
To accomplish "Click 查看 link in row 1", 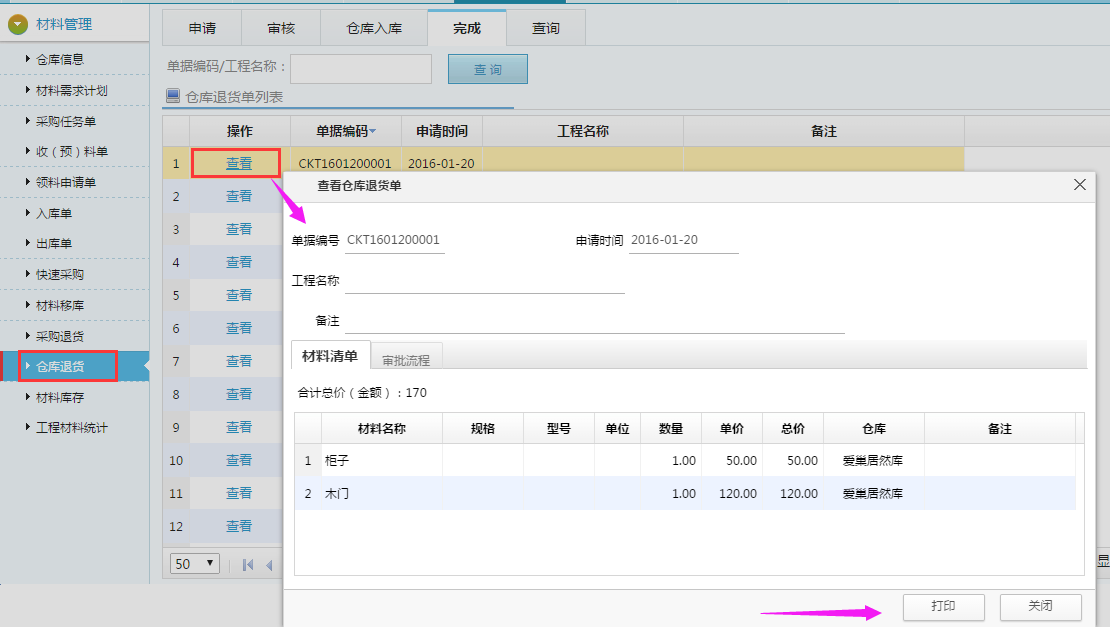I will [x=239, y=163].
